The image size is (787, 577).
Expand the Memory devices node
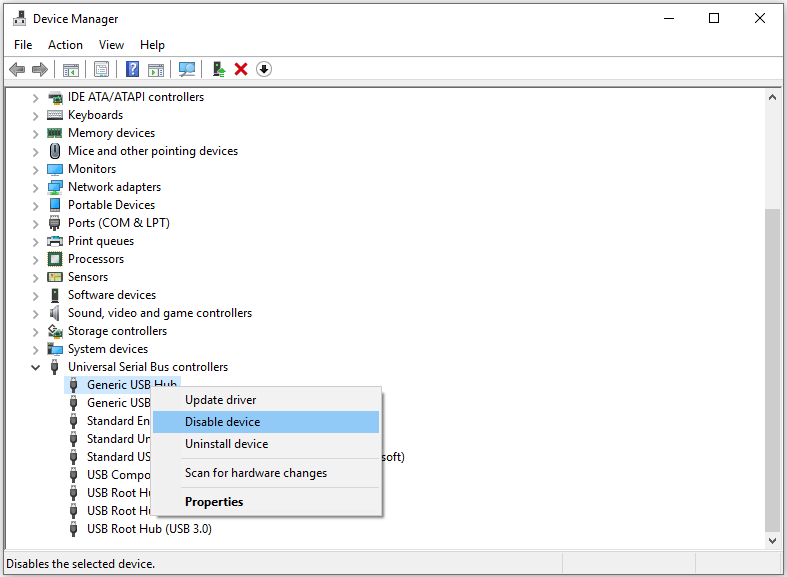point(35,134)
